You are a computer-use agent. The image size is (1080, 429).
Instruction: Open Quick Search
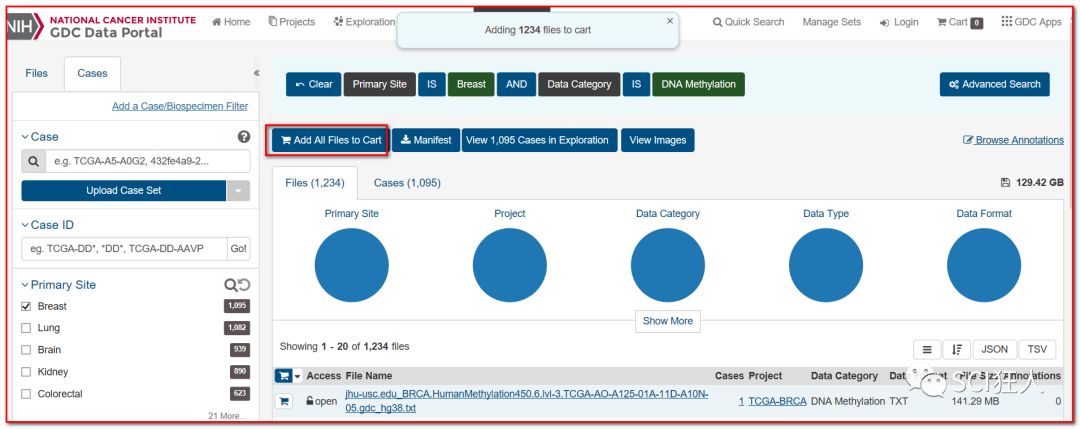[x=749, y=22]
